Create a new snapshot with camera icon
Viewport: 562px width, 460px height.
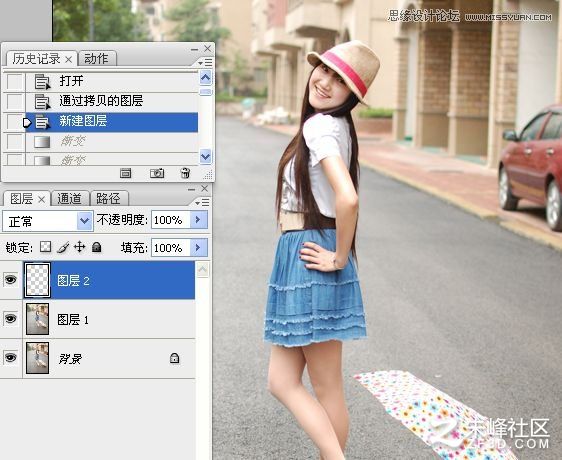pyautogui.click(x=157, y=173)
